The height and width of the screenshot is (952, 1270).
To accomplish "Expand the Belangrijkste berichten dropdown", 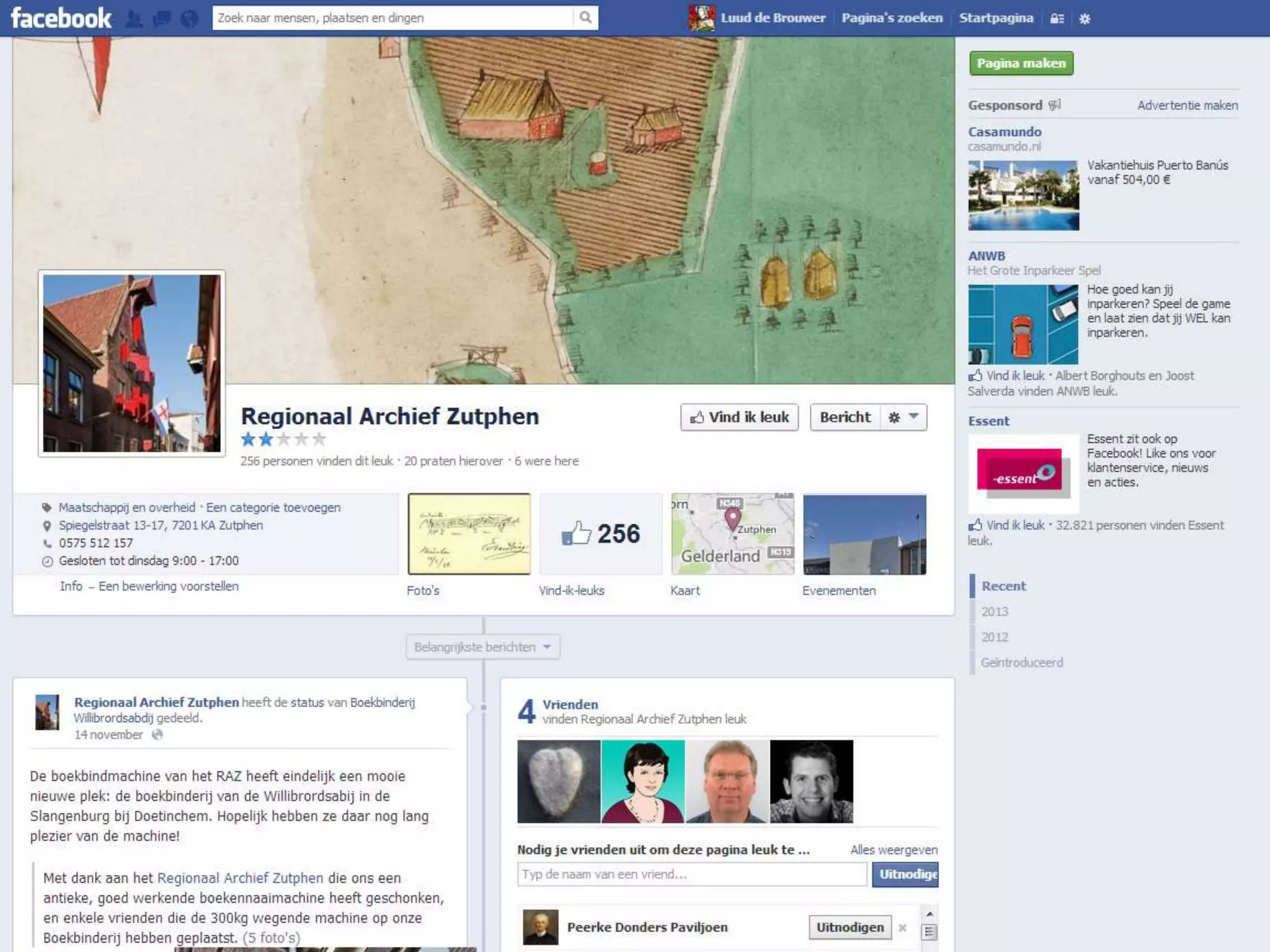I will click(482, 647).
